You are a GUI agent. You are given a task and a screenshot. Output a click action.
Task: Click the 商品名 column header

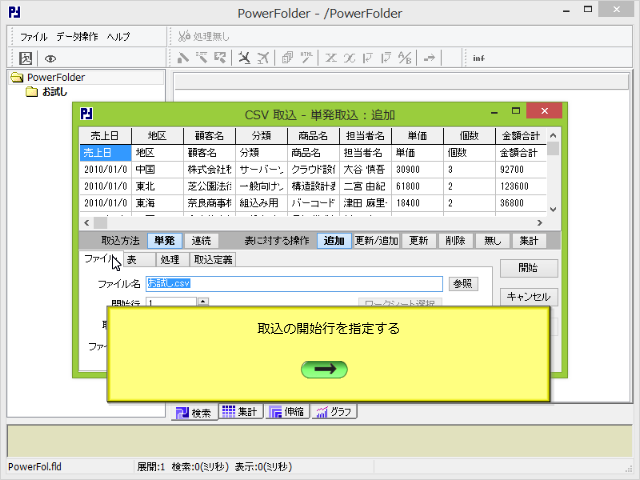point(313,136)
